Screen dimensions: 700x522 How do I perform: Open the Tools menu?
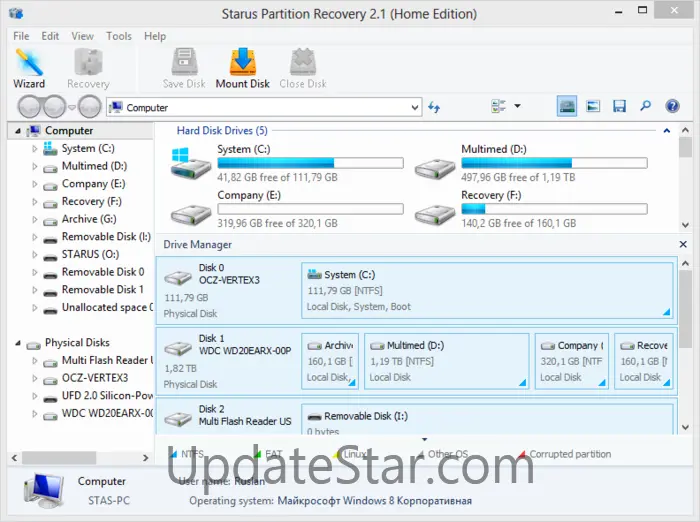click(x=119, y=36)
